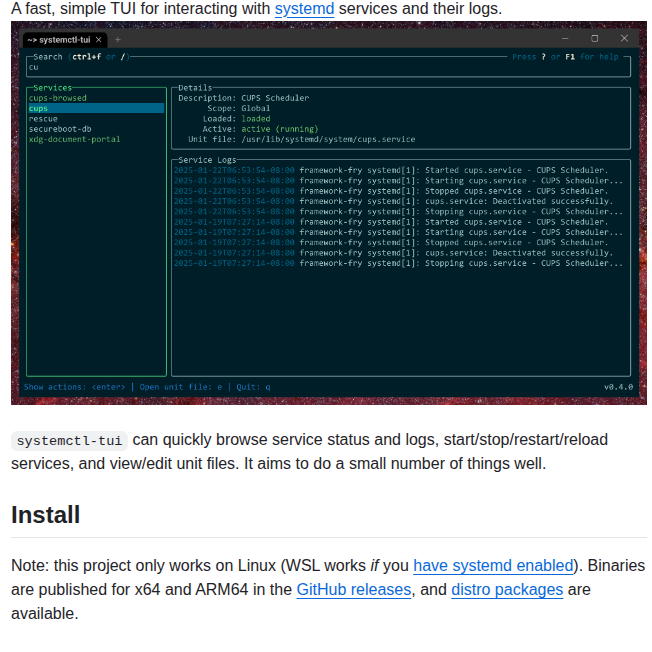Click the 'Services' panel title

coord(52,88)
